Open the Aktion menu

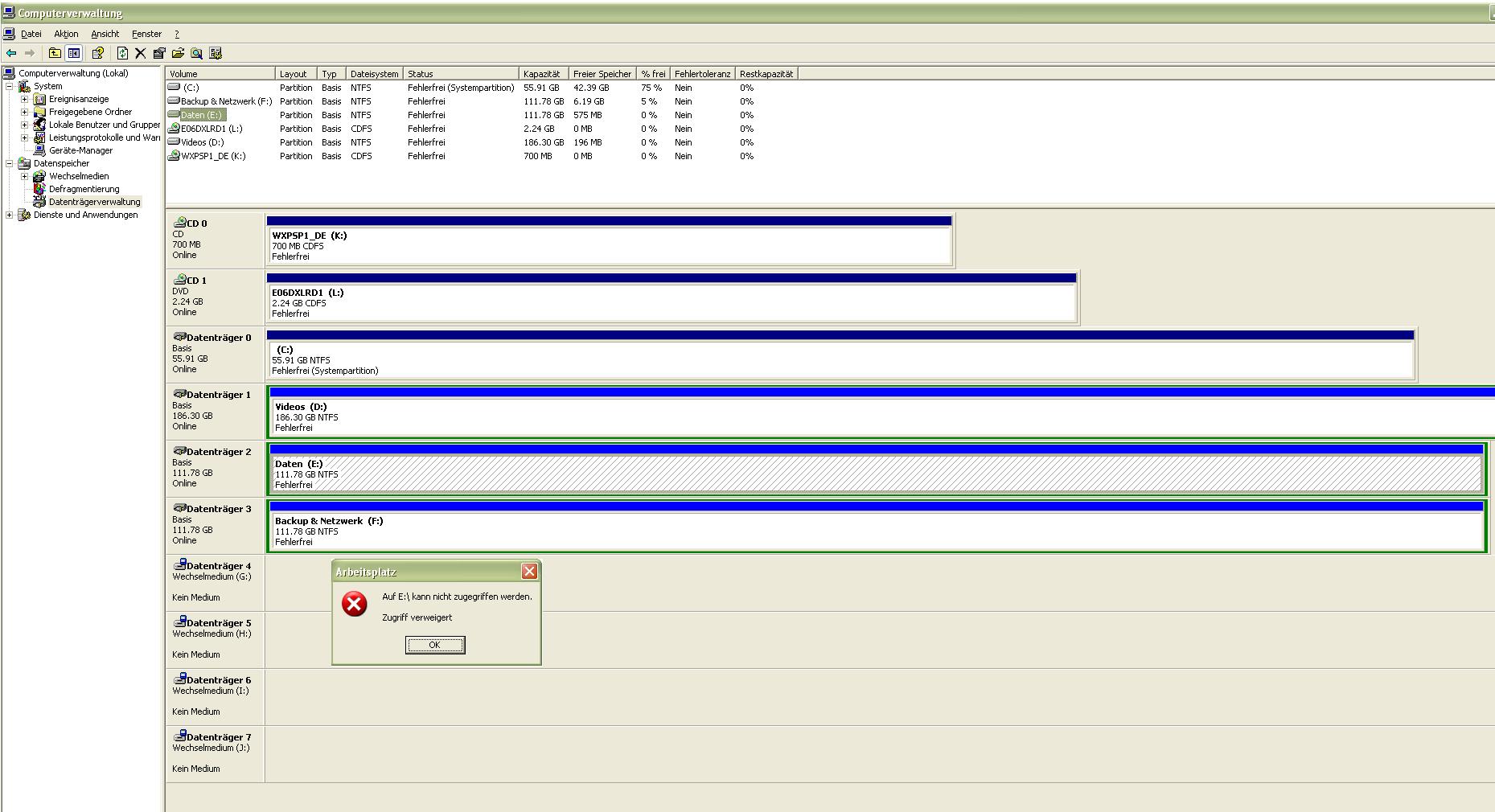click(66, 34)
